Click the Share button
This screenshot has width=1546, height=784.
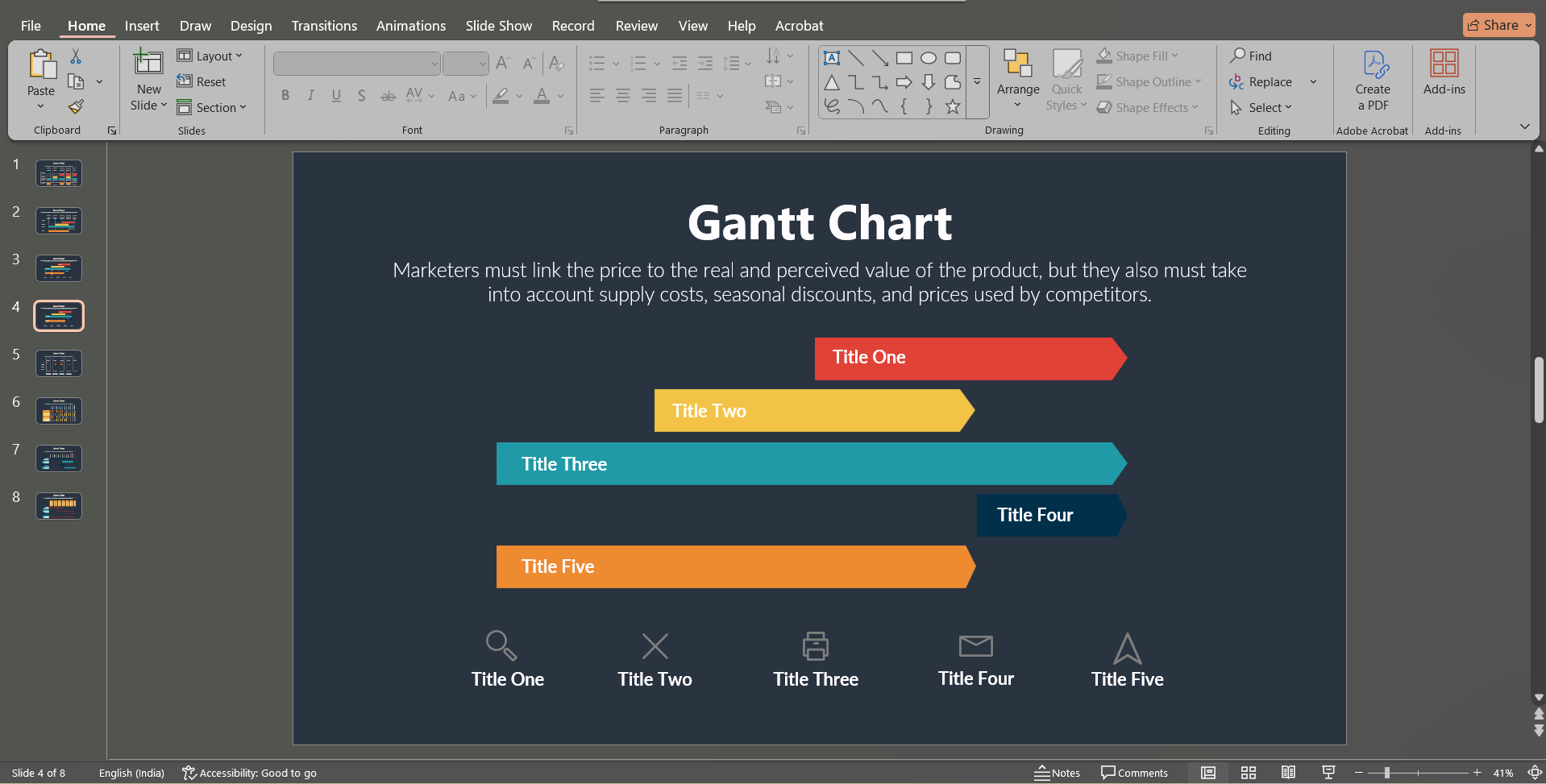point(1497,24)
